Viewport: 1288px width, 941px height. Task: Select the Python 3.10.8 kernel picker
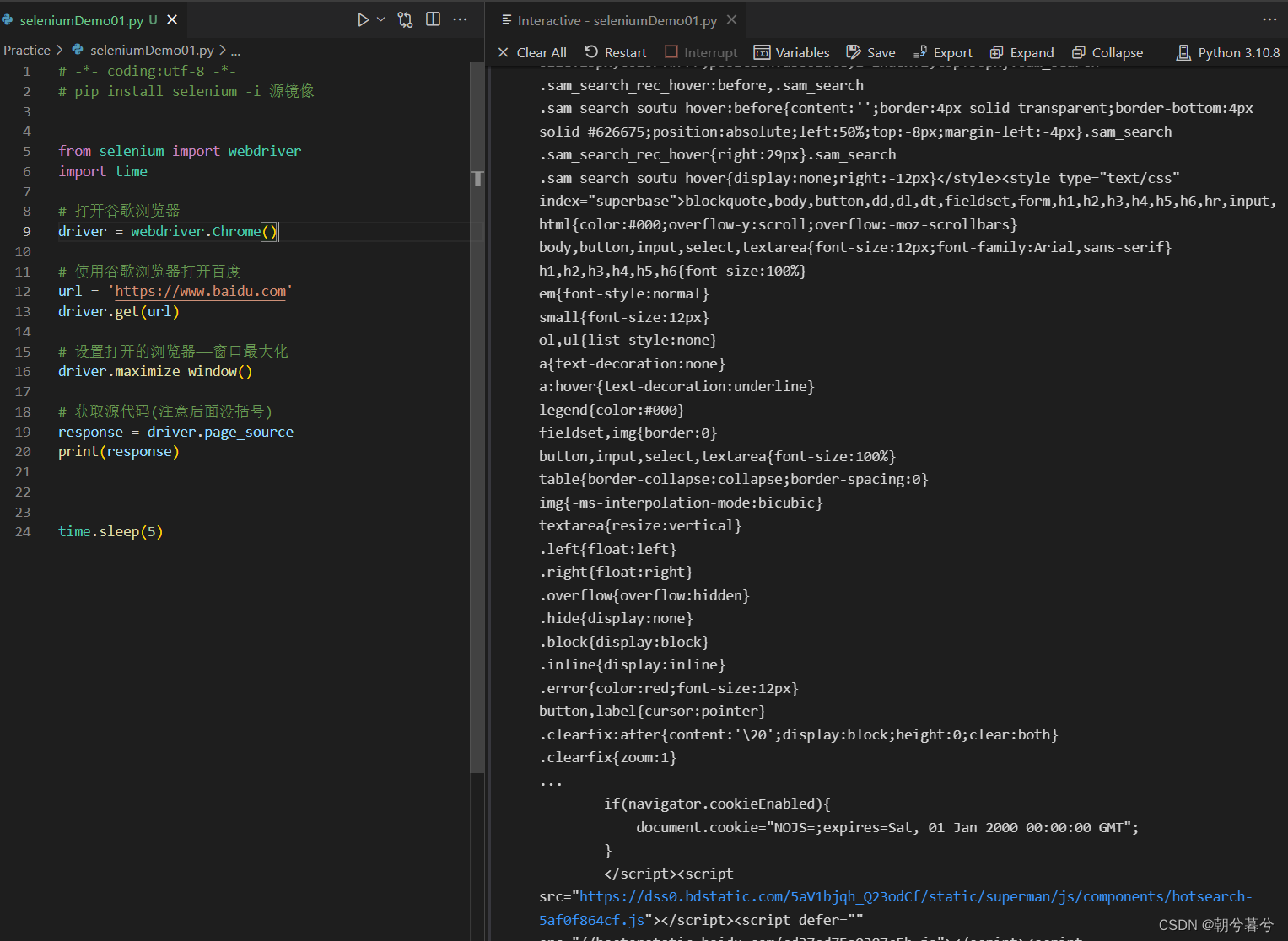click(x=1228, y=52)
